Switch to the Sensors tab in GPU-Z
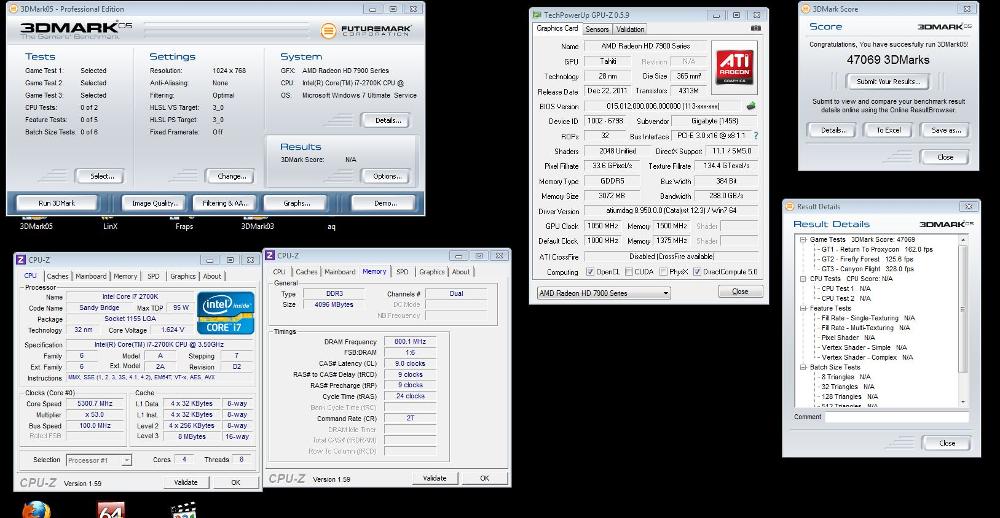The width and height of the screenshot is (1000, 518). (597, 29)
